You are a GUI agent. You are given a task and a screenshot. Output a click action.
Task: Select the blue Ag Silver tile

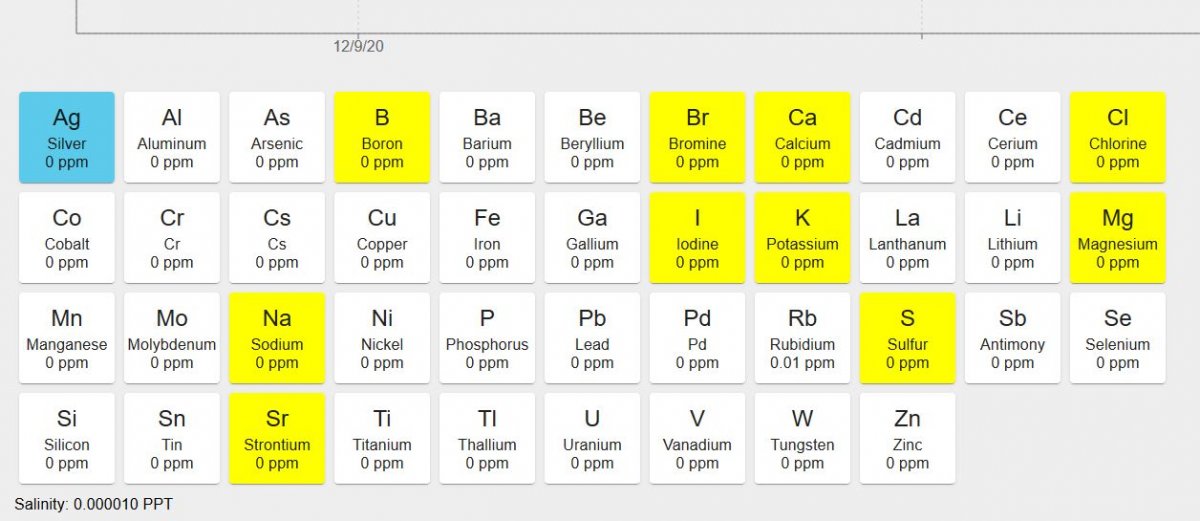(67, 137)
